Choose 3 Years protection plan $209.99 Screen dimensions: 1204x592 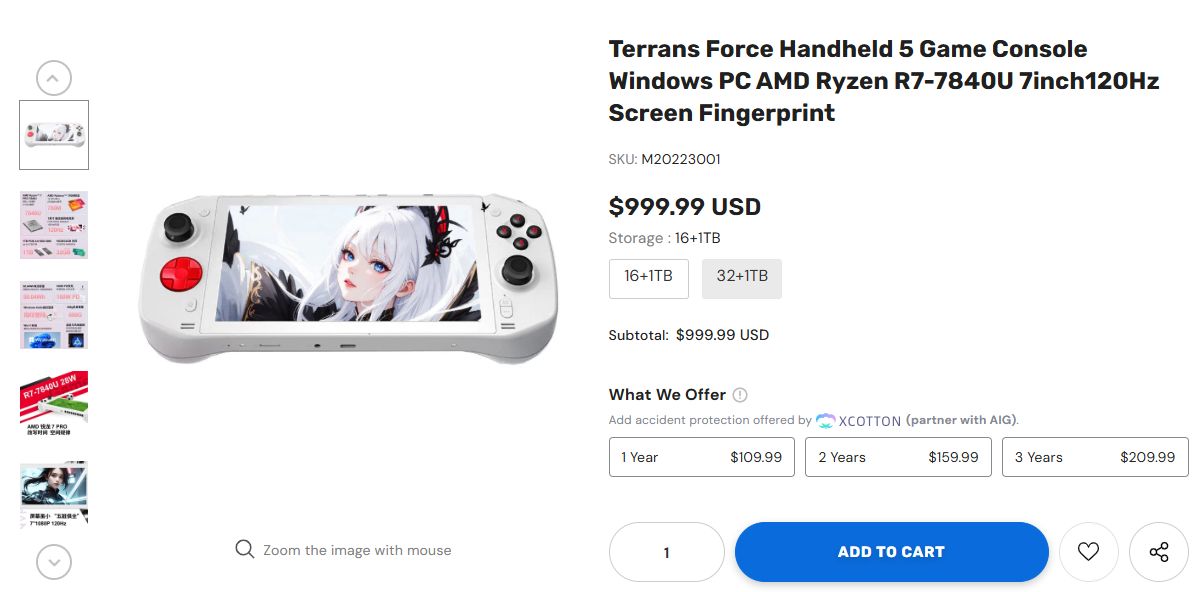coord(1095,457)
